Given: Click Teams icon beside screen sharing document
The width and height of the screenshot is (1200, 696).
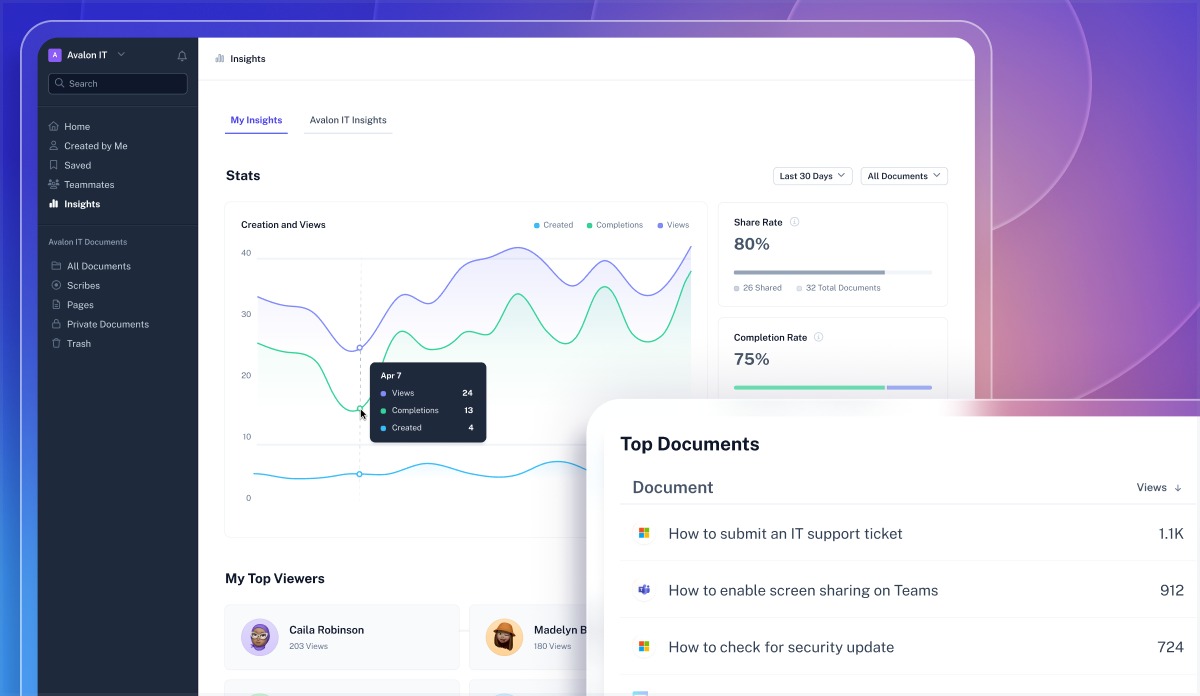Looking at the screenshot, I should pos(644,590).
